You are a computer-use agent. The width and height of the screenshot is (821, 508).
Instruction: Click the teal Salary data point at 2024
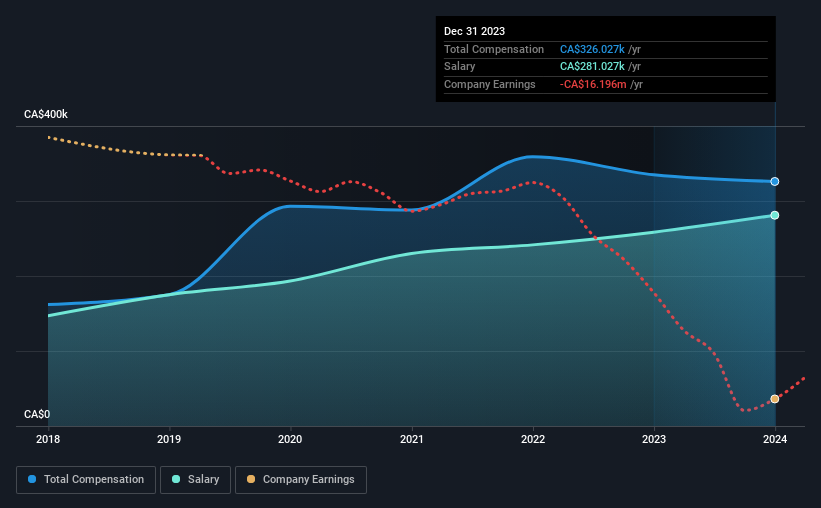[x=775, y=215]
